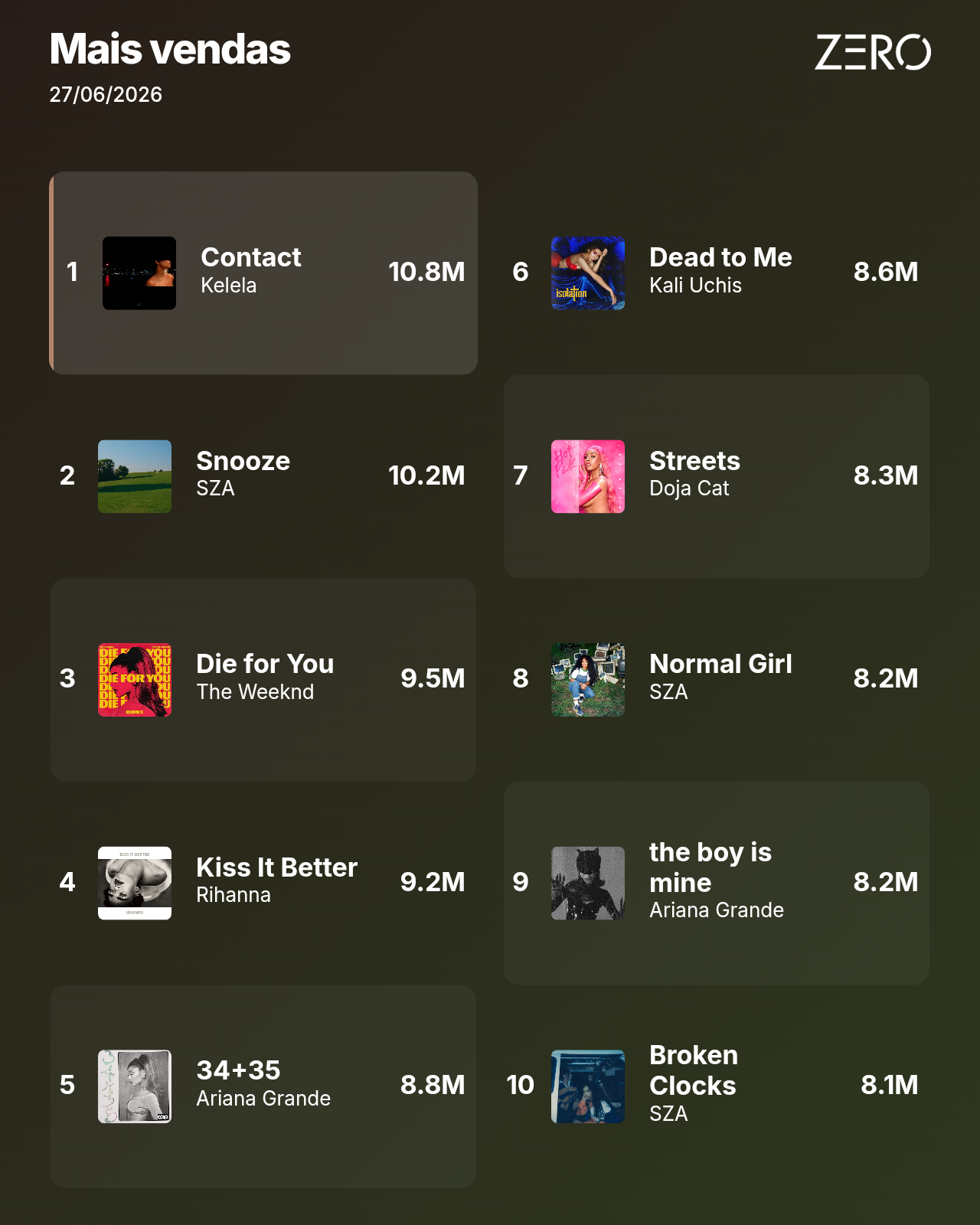Image resolution: width=980 pixels, height=1225 pixels.
Task: Open the Kiss It Better cover image
Action: tap(135, 883)
